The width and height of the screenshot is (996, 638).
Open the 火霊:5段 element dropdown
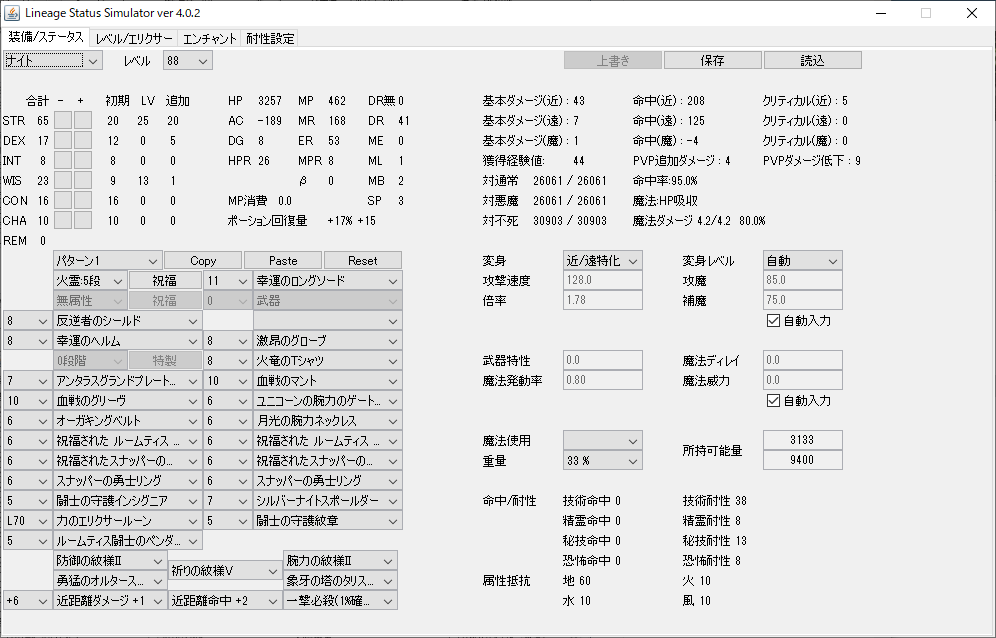pos(90,281)
